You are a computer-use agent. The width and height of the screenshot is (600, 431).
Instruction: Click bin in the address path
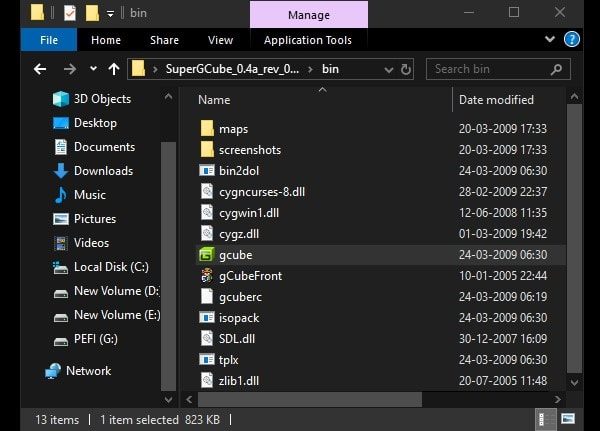pos(330,69)
